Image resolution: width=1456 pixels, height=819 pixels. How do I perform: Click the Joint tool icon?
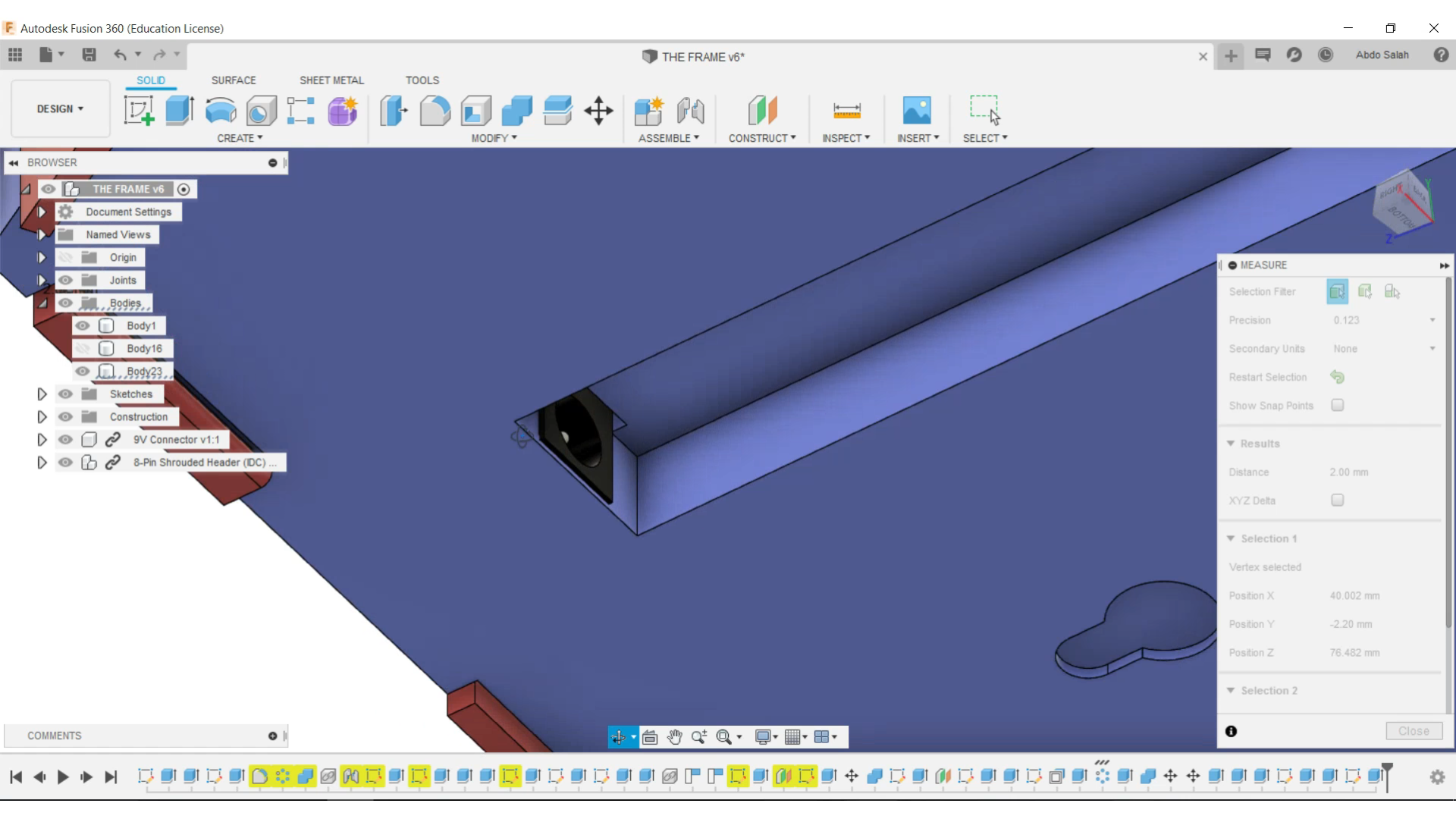tap(690, 111)
